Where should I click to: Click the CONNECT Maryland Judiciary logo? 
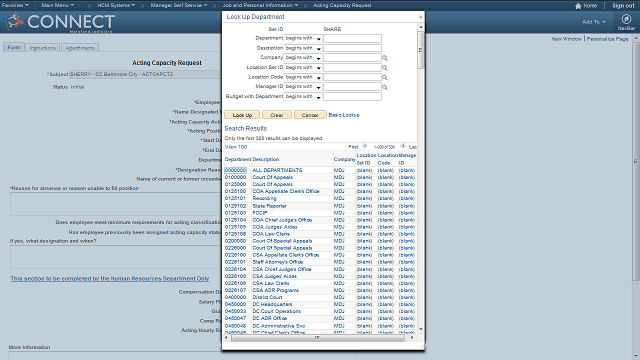tap(58, 22)
